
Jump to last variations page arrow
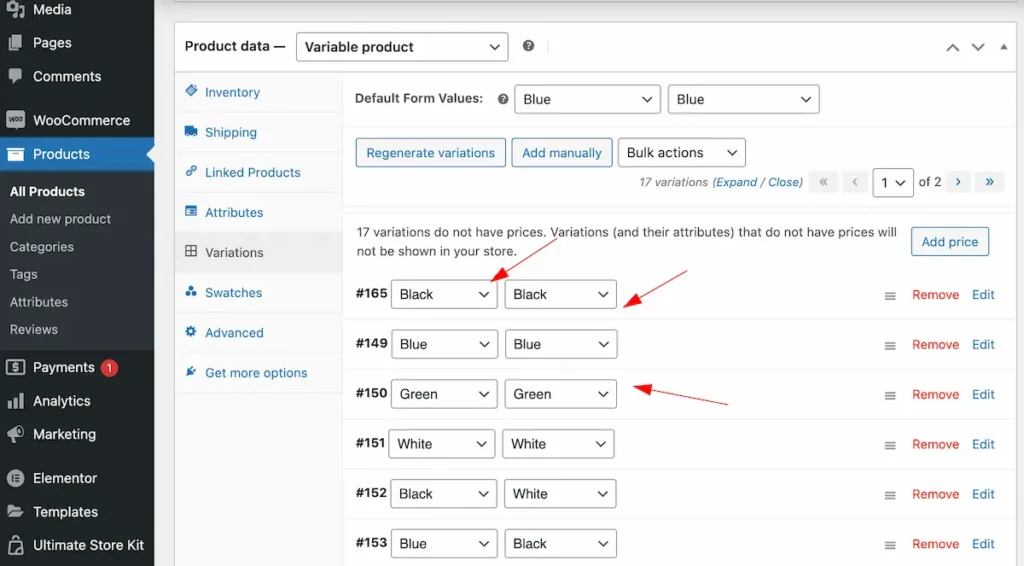(989, 182)
